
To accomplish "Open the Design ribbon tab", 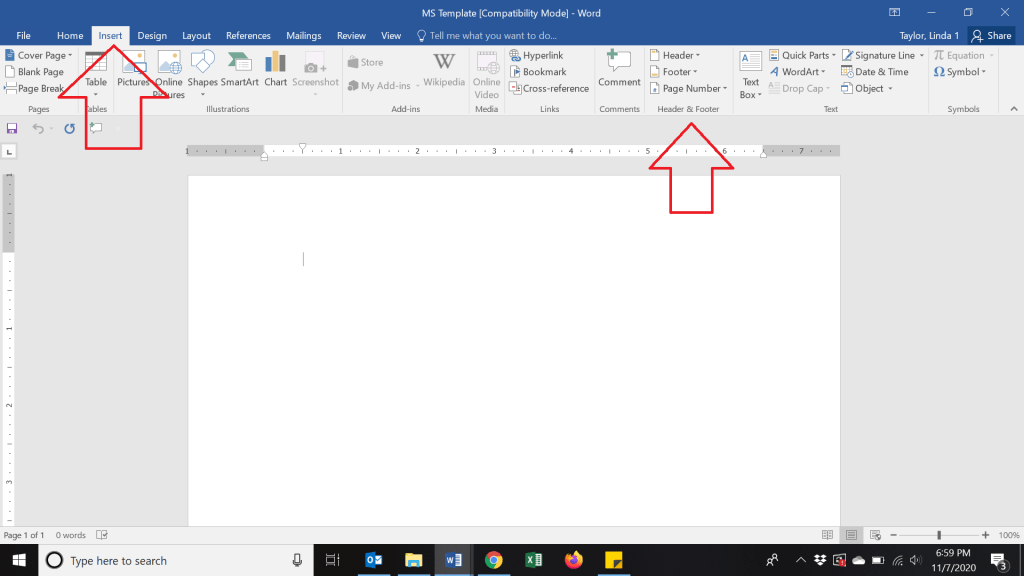I will point(152,35).
